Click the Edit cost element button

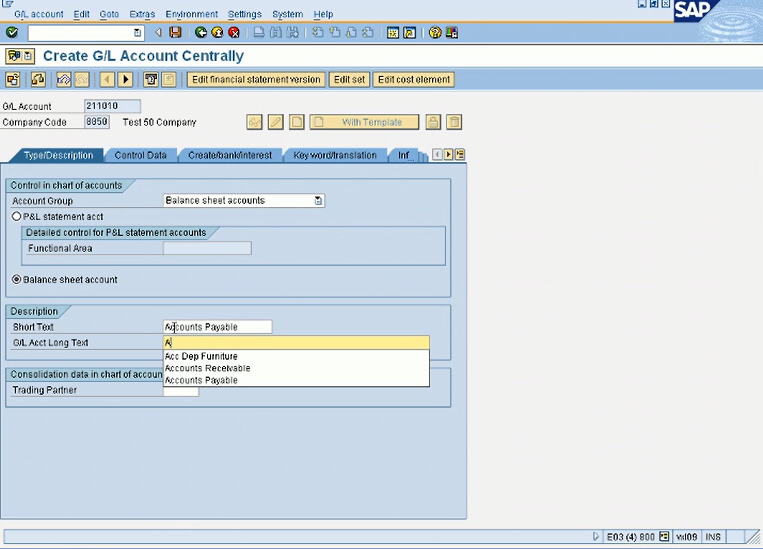click(x=414, y=79)
